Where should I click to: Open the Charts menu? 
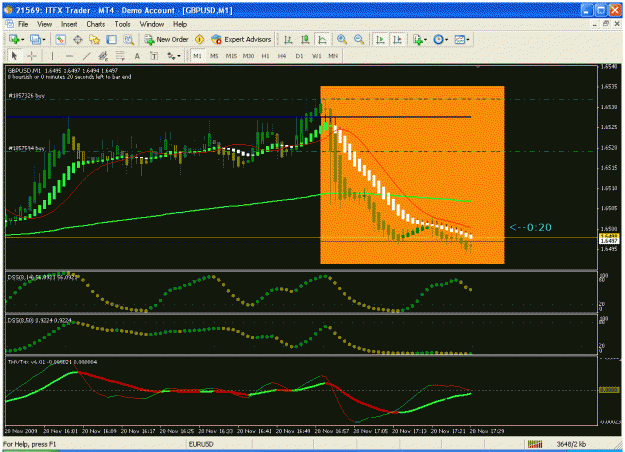pos(96,24)
